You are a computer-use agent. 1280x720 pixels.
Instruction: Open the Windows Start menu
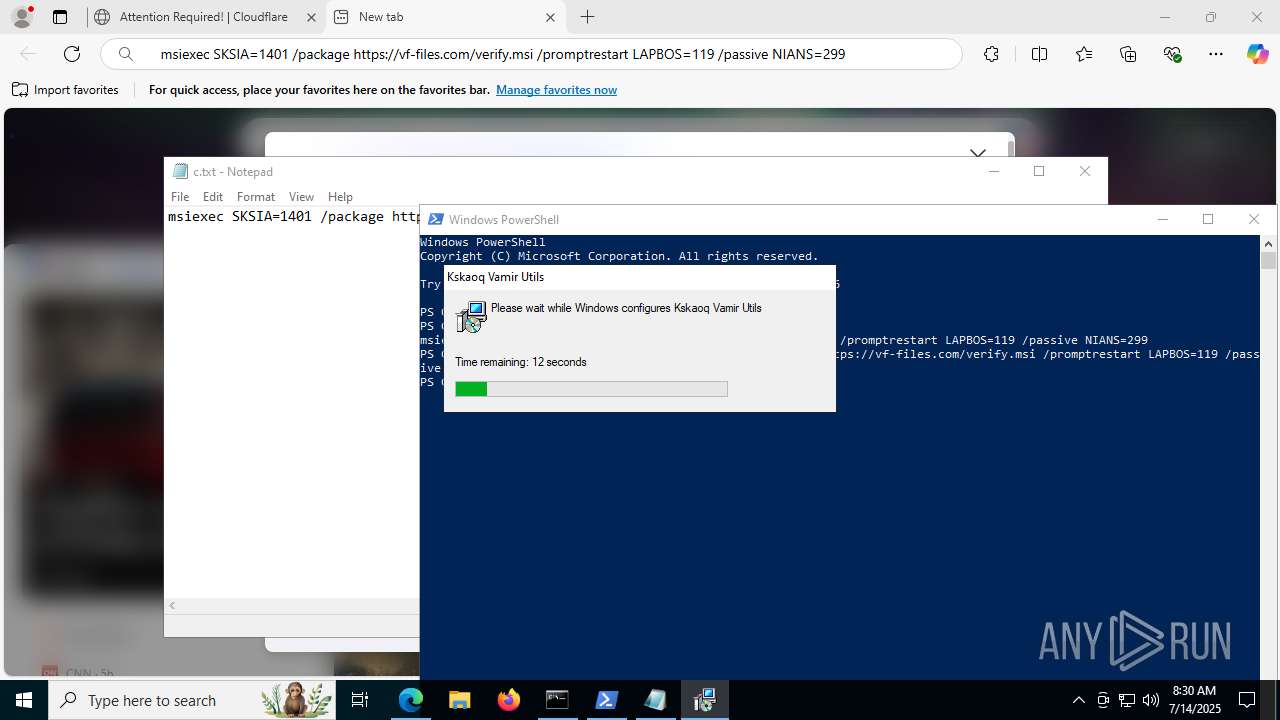pos(24,700)
